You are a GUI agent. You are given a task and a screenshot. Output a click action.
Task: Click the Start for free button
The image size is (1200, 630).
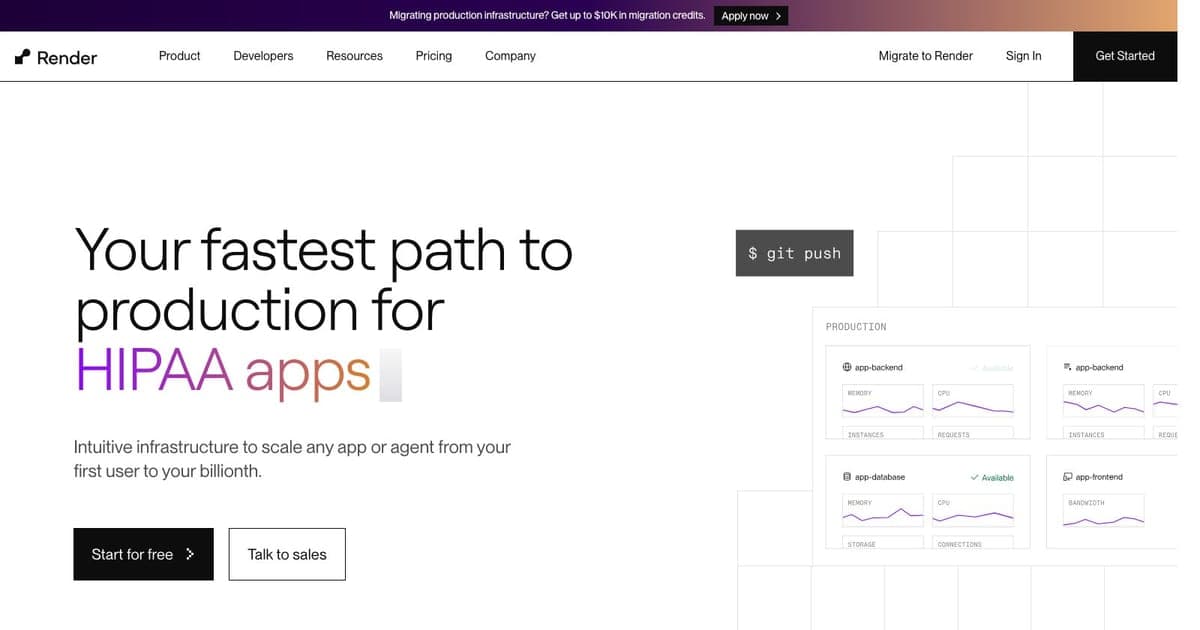(143, 554)
